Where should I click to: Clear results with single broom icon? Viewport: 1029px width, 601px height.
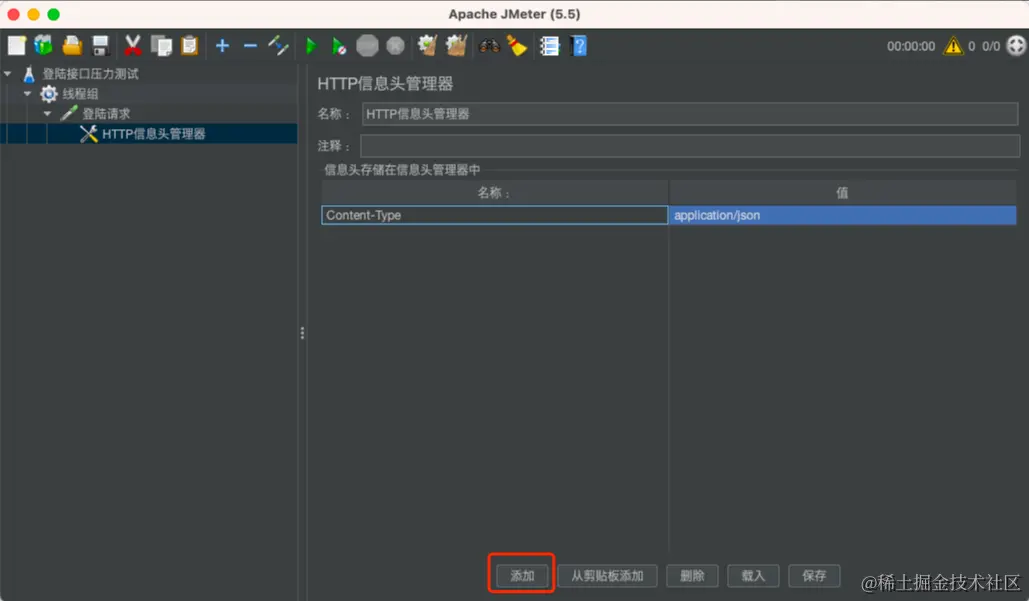coord(428,45)
